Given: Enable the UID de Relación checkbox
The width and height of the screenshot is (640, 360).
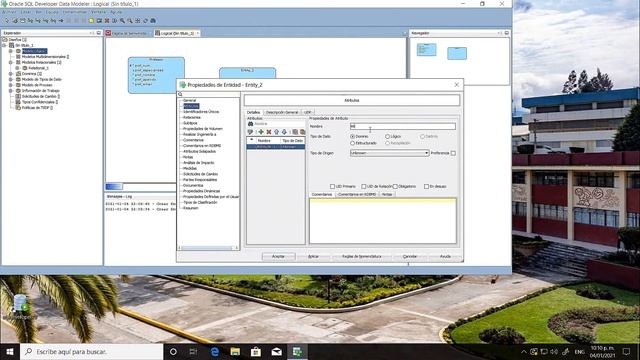Looking at the screenshot, I should pos(364,187).
